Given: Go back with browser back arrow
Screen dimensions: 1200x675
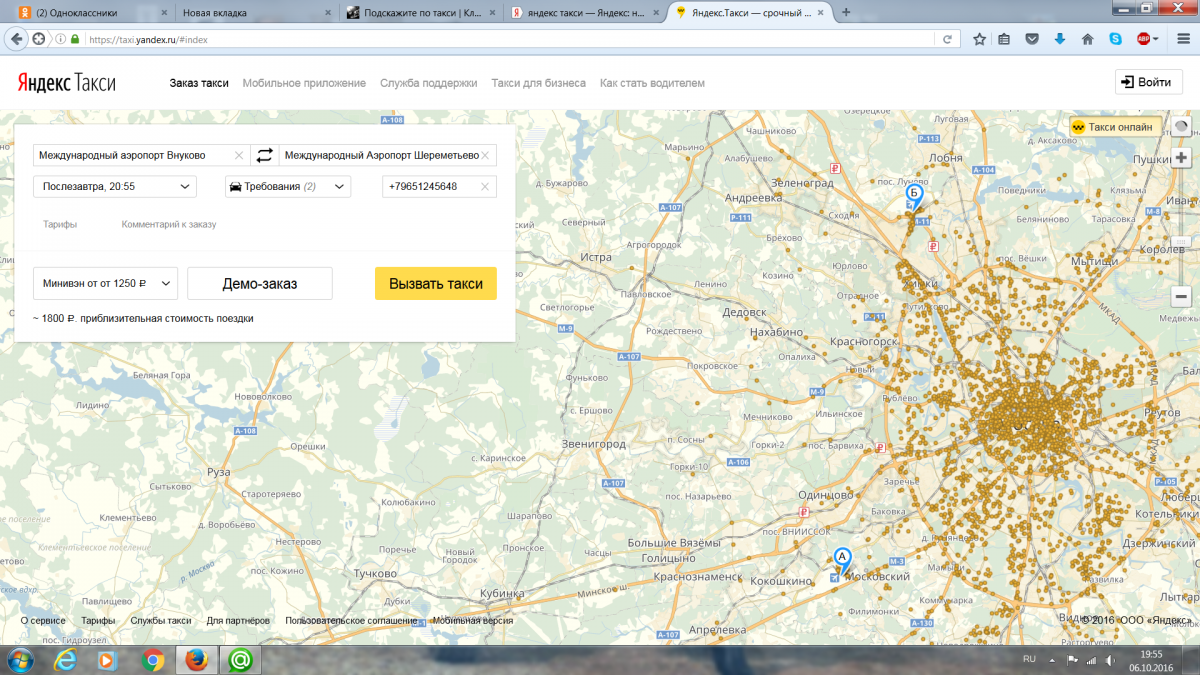Looking at the screenshot, I should click(x=15, y=38).
